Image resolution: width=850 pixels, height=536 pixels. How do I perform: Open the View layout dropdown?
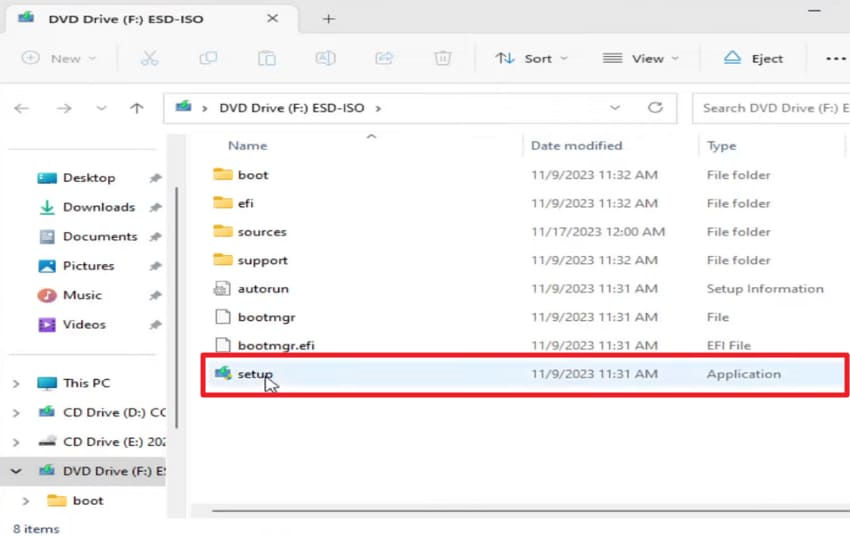click(641, 58)
